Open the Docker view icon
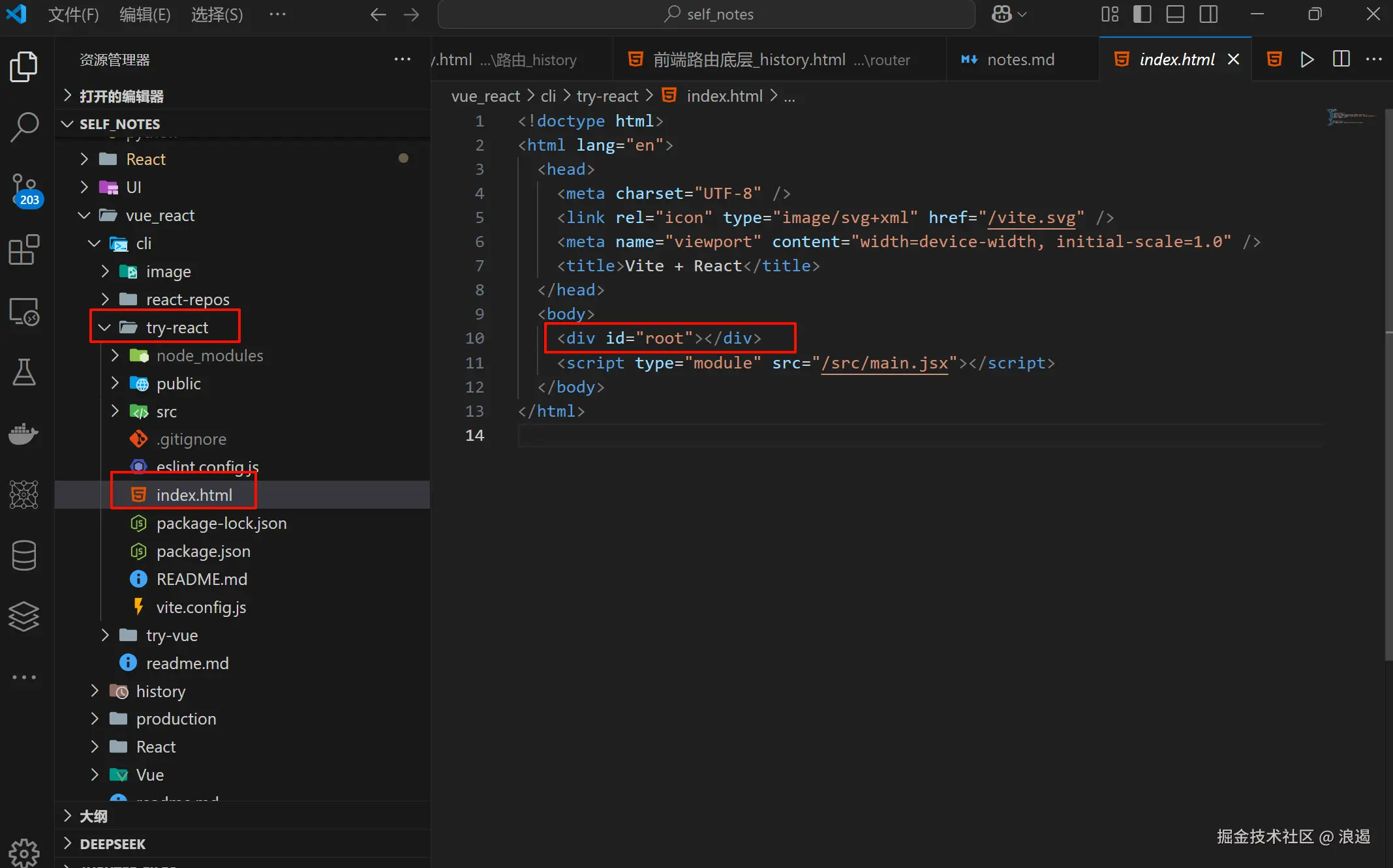1393x868 pixels. click(25, 434)
